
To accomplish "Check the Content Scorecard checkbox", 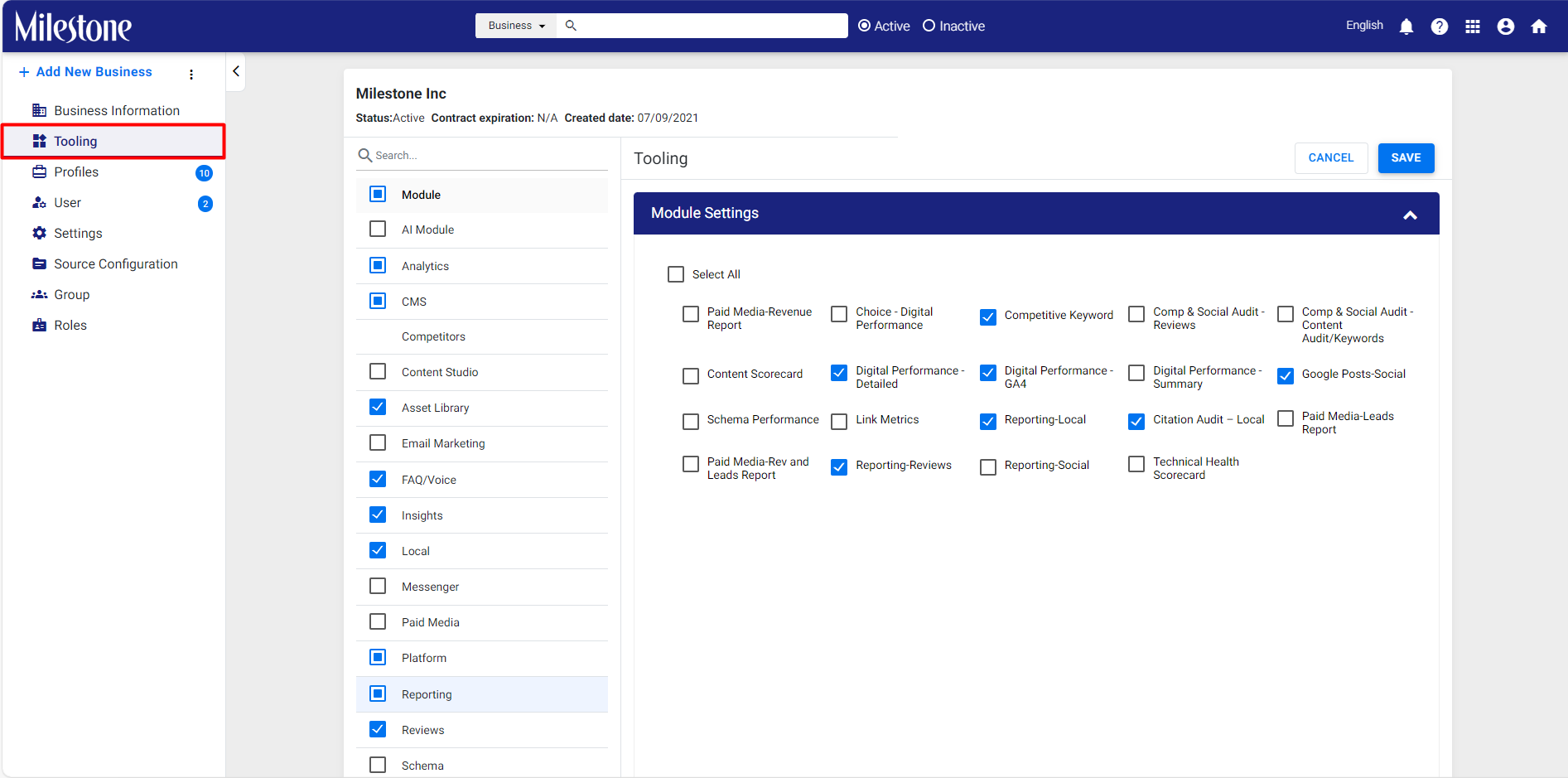I will point(691,375).
